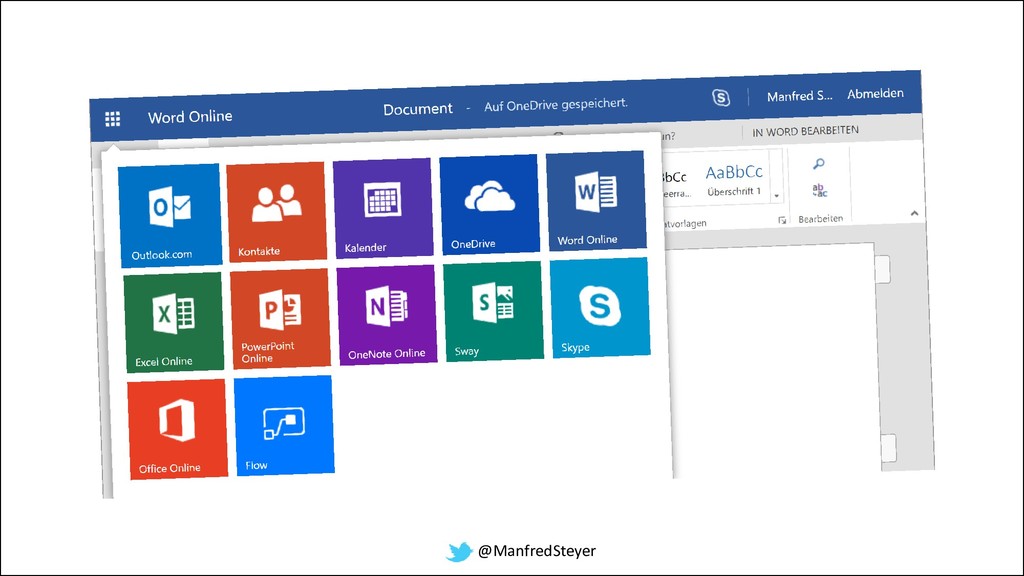Expand the styles gallery dropdown arrow

[776, 196]
